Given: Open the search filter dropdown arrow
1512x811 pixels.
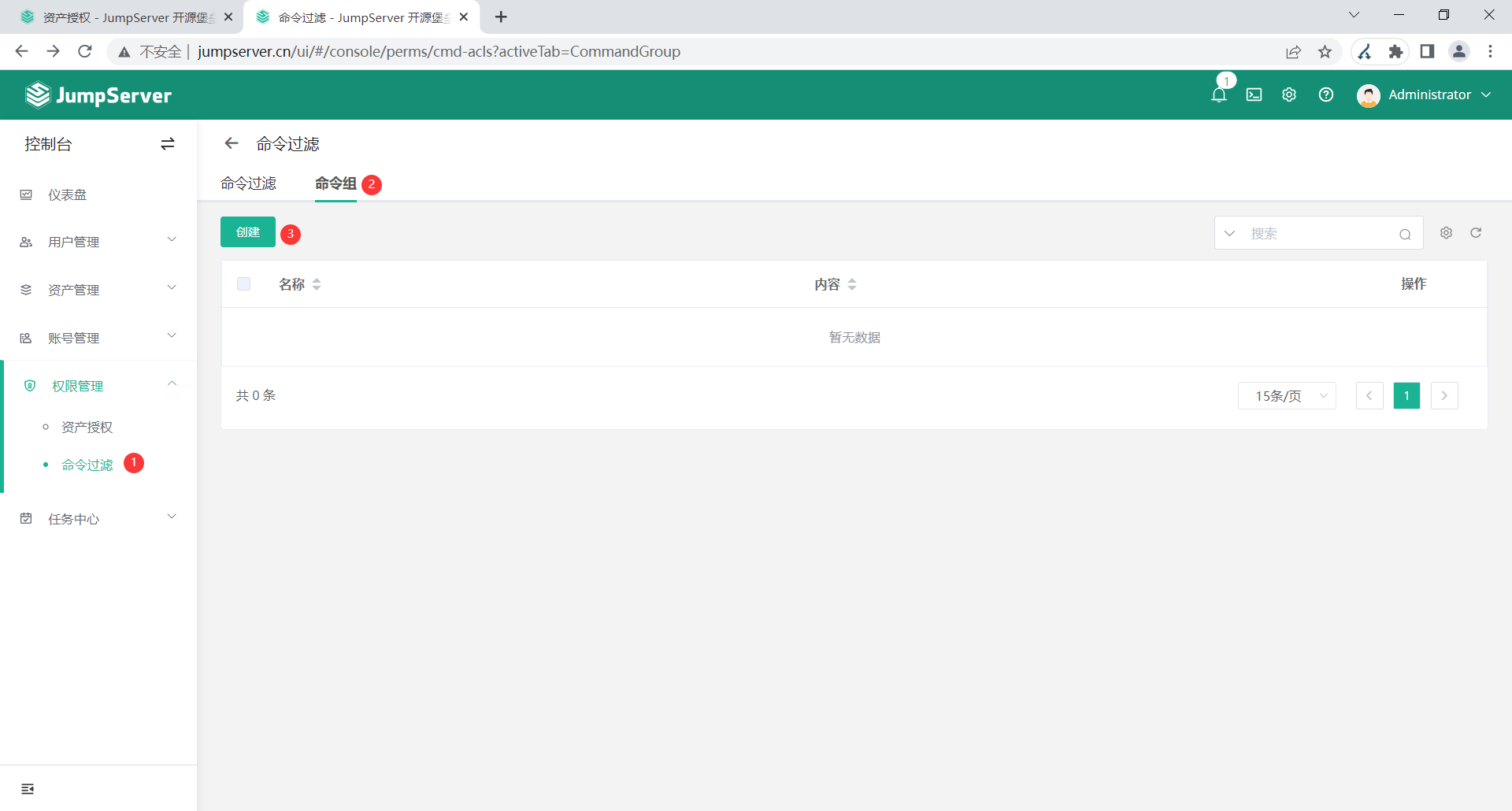Looking at the screenshot, I should pos(1229,233).
